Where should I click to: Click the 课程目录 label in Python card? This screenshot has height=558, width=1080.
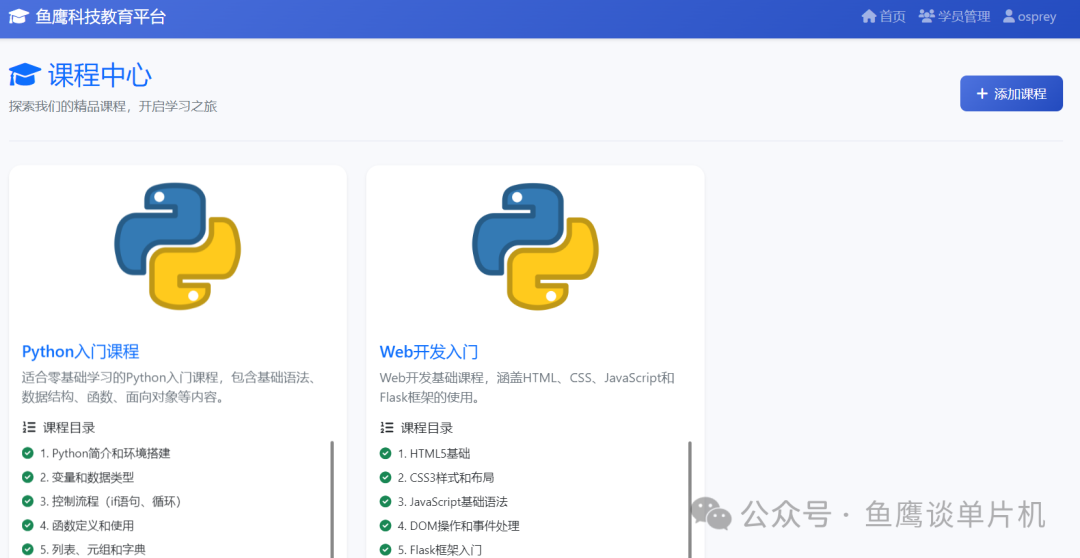pos(69,428)
